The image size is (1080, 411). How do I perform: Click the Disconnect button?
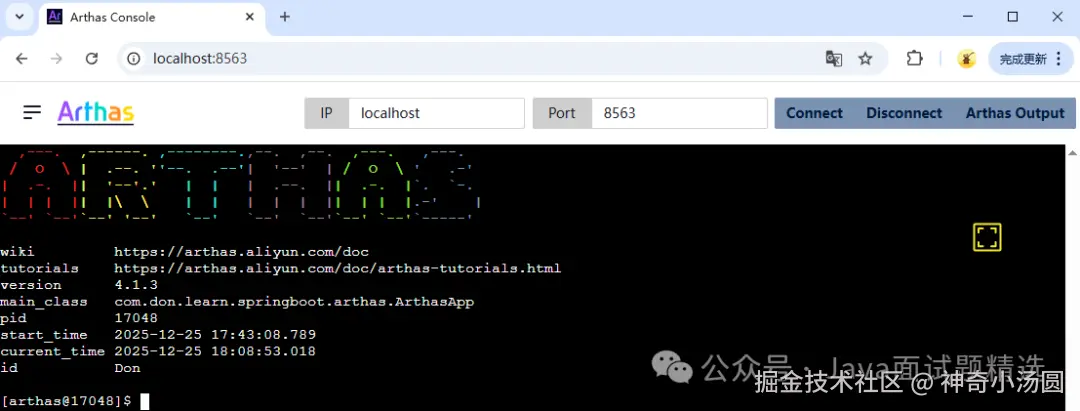pos(904,113)
